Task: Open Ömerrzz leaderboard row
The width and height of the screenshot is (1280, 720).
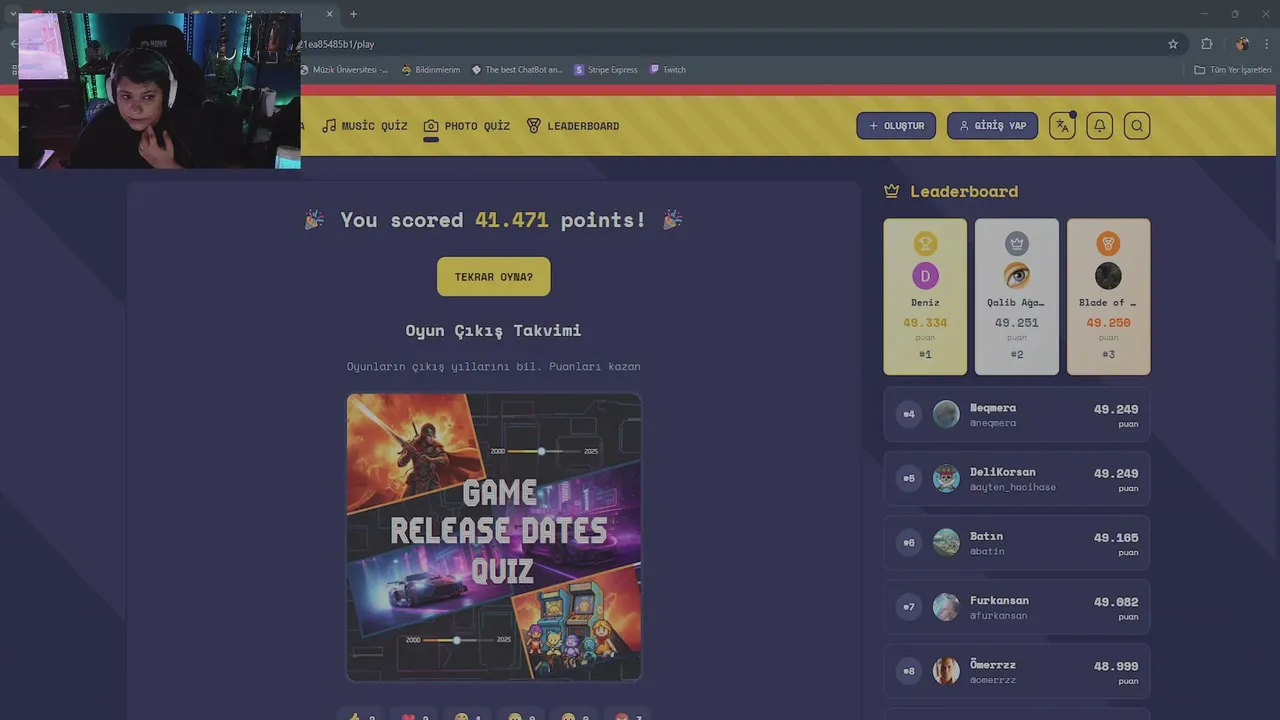Action: [x=1017, y=671]
